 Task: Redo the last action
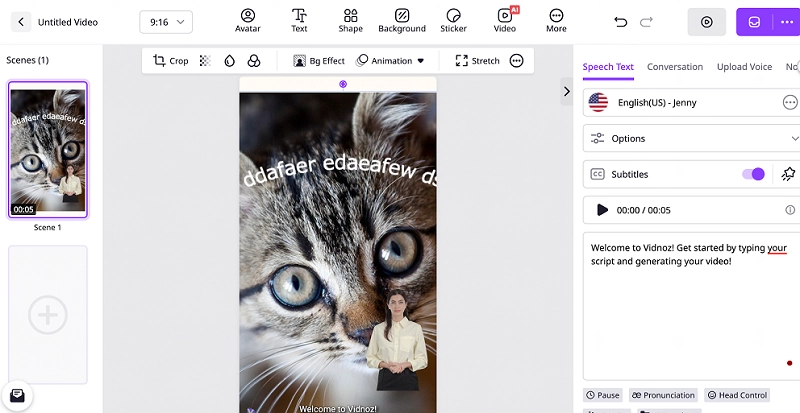point(646,22)
